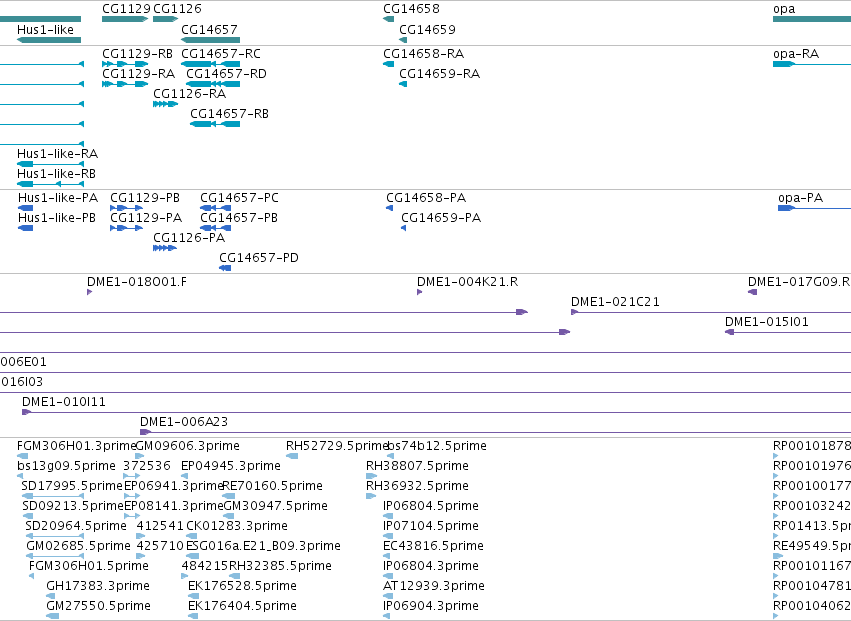Screen dimensions: 851x621
Task: Select the IP07104.5prime EST label
Action: tap(431, 526)
